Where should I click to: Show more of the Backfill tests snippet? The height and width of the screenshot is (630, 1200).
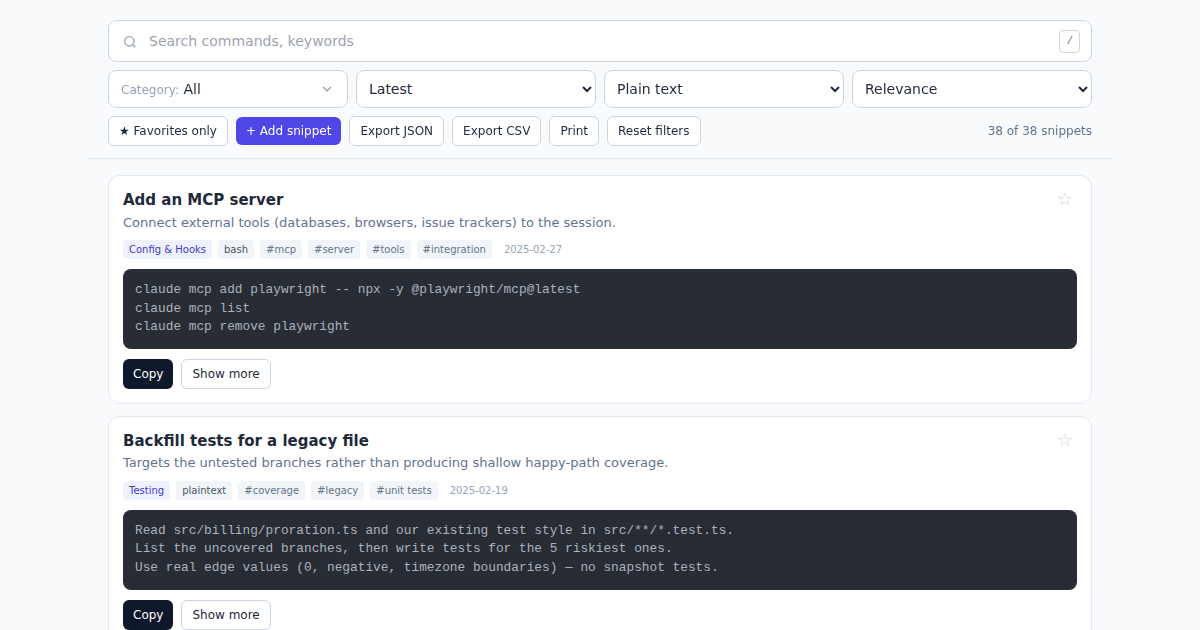point(226,615)
